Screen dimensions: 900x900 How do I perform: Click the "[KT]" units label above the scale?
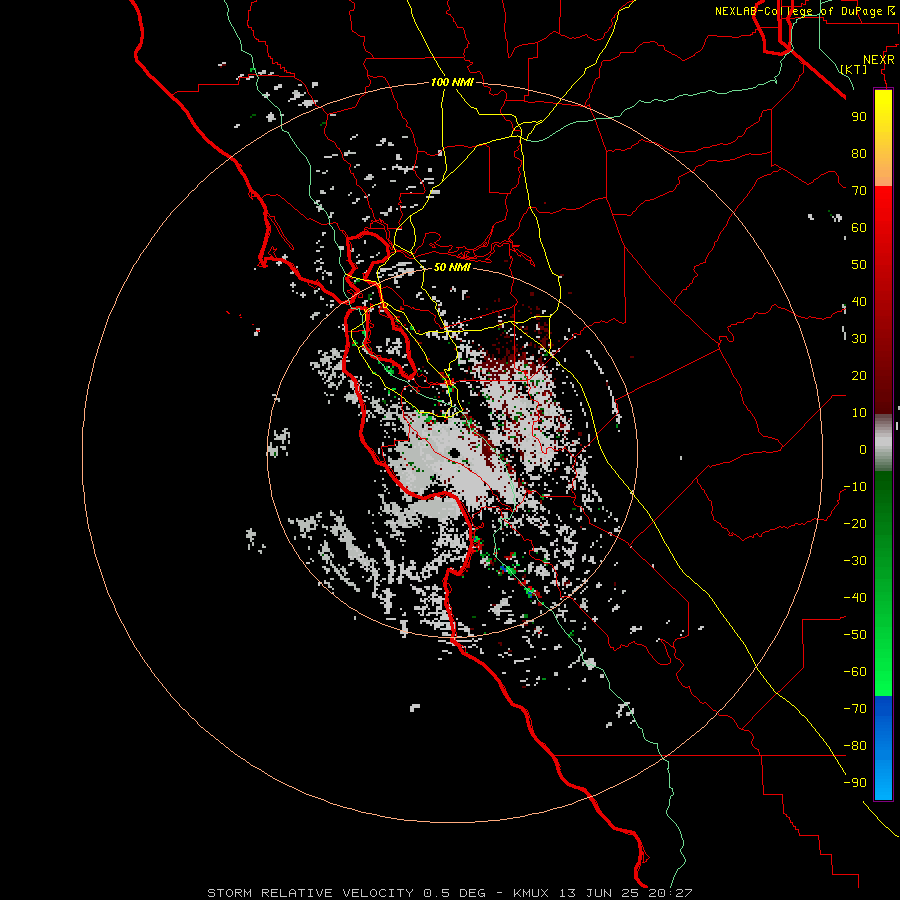click(854, 69)
